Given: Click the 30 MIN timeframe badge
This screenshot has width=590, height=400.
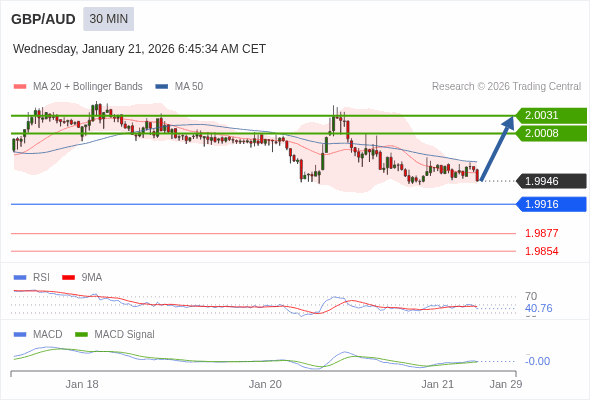Looking at the screenshot, I should coord(108,19).
